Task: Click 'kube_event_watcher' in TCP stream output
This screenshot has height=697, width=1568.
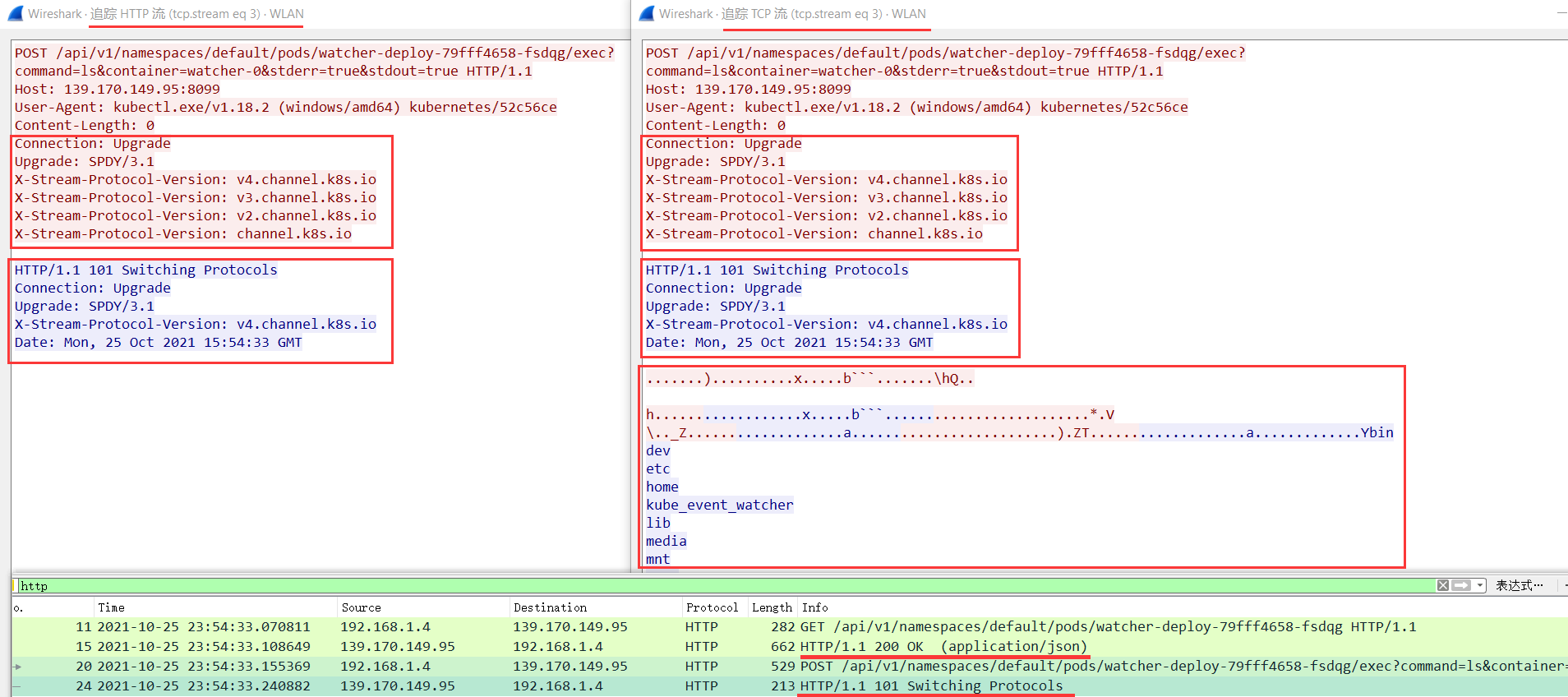Action: pyautogui.click(x=719, y=505)
